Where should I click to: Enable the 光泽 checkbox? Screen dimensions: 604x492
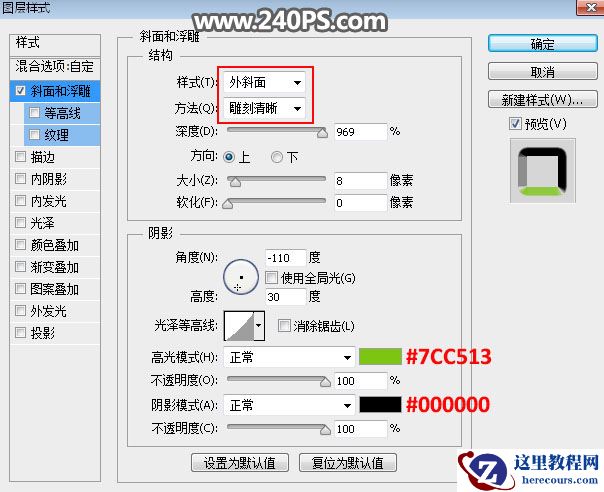20,222
